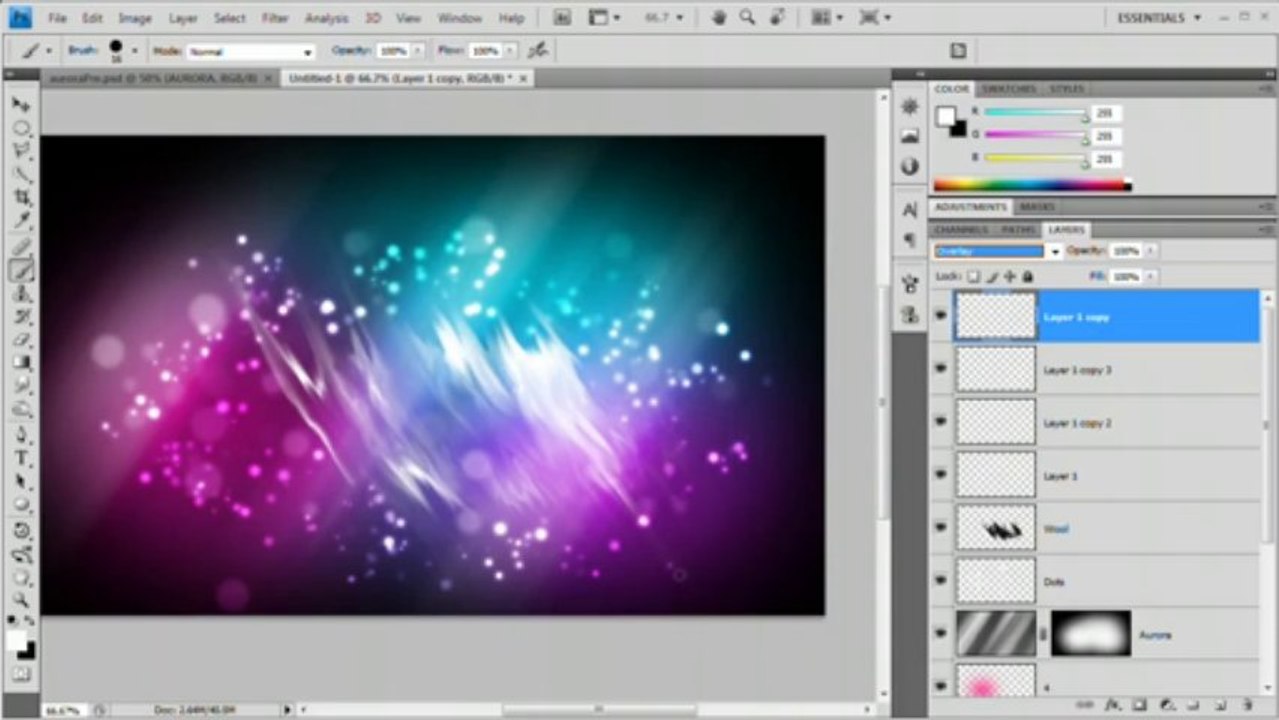Screen dimensions: 1279x720
Task: Open the Analysis menu
Action: click(327, 18)
